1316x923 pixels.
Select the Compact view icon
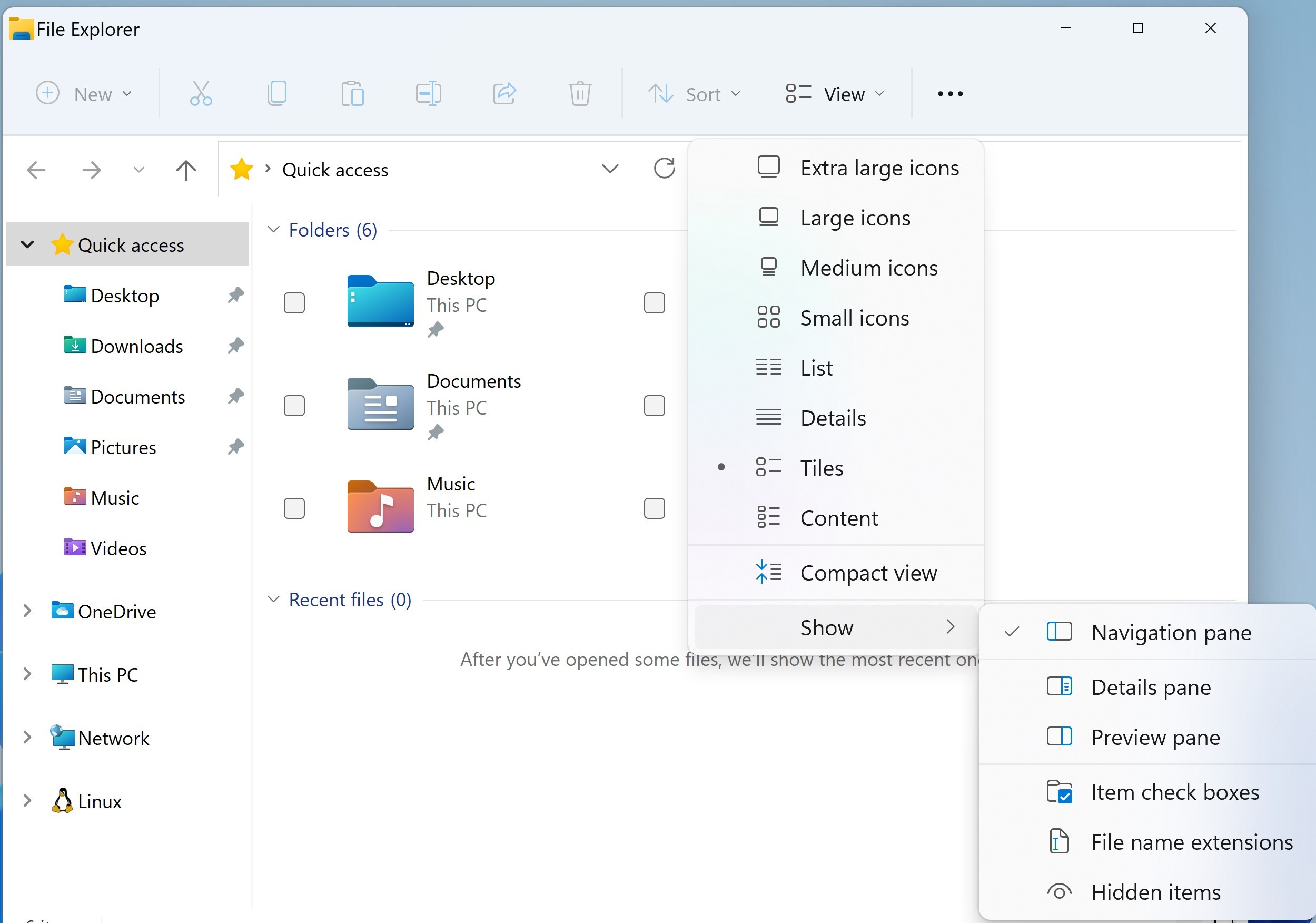(x=767, y=573)
